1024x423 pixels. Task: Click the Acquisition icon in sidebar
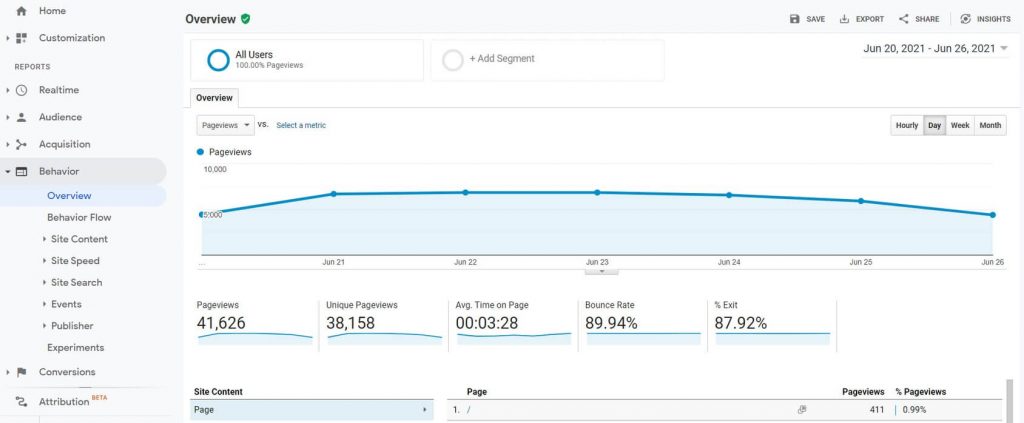click(x=21, y=144)
